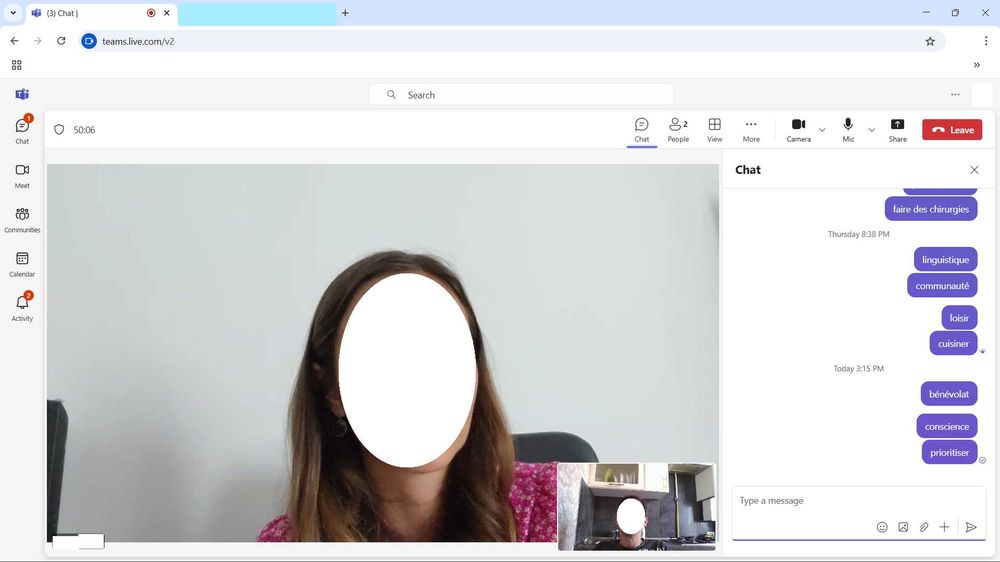Screen dimensions: 1000x562
Task: Open the Chat section in left sidebar
Action: (22, 130)
